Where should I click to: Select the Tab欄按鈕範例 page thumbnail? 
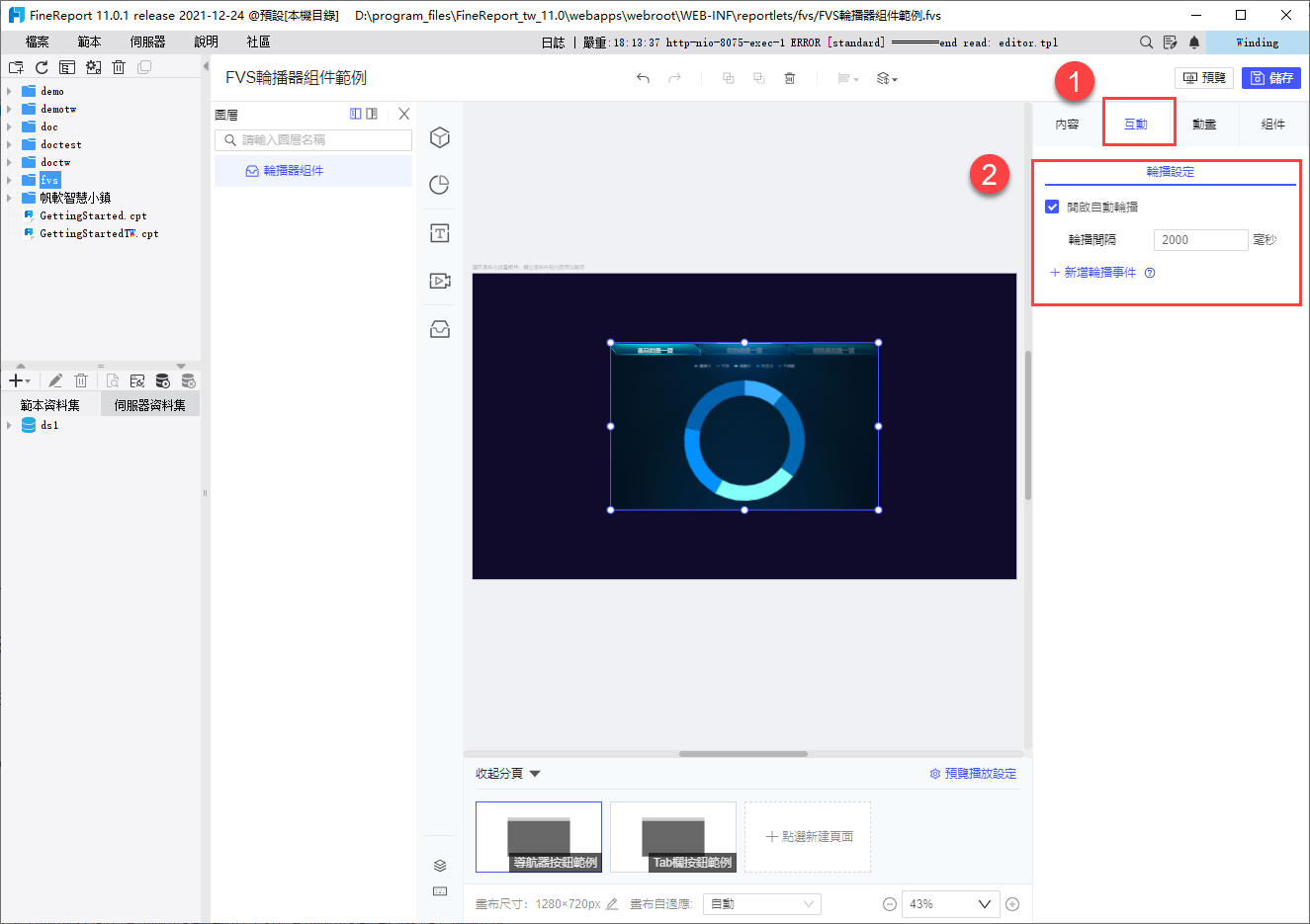(x=673, y=837)
